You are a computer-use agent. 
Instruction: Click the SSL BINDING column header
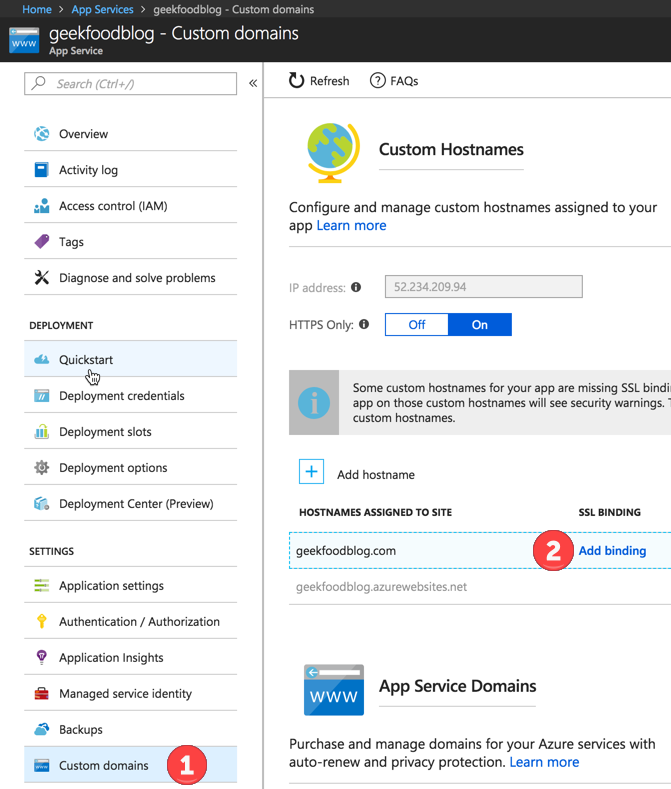point(610,512)
